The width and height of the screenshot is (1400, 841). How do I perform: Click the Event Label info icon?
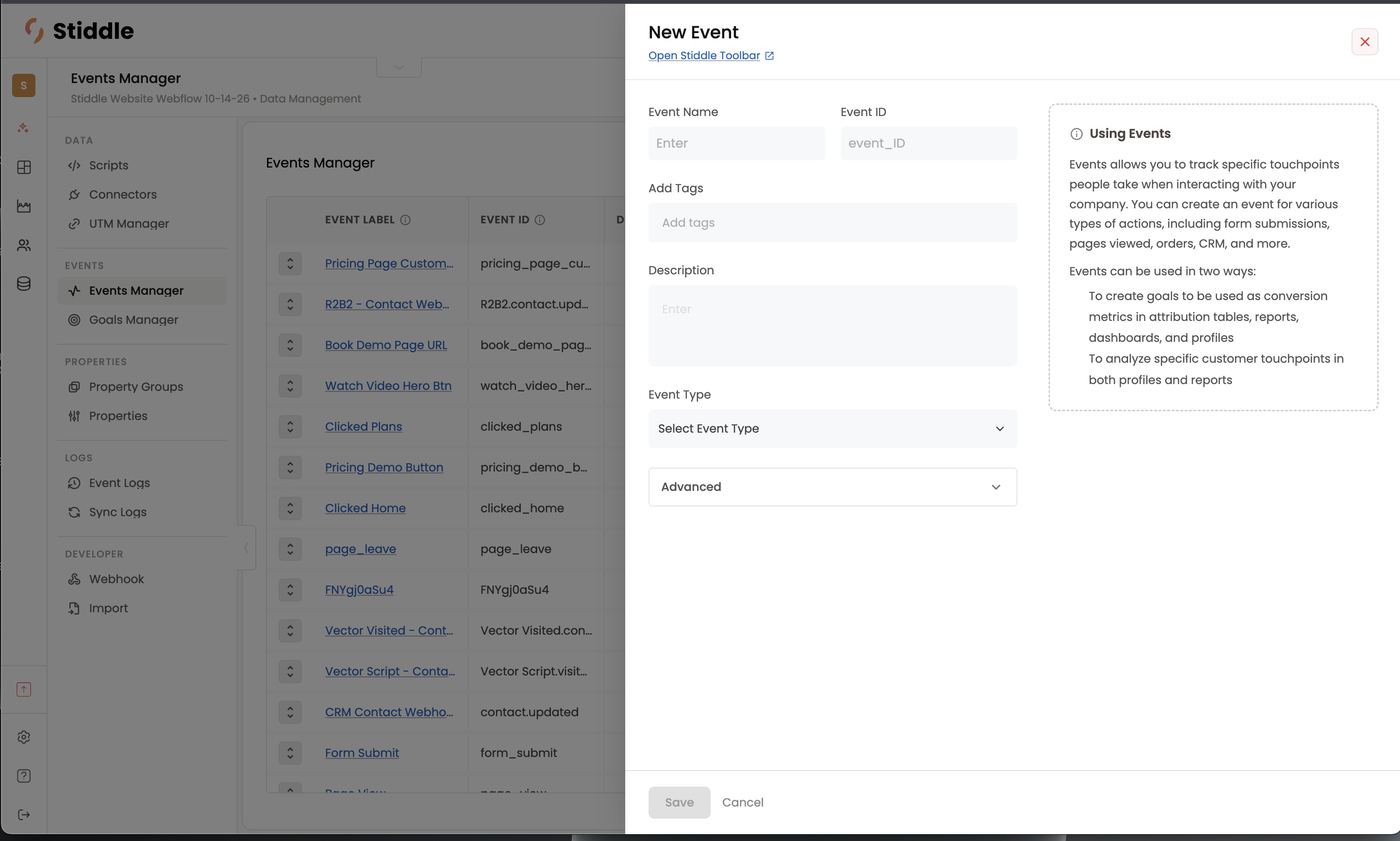pos(405,220)
